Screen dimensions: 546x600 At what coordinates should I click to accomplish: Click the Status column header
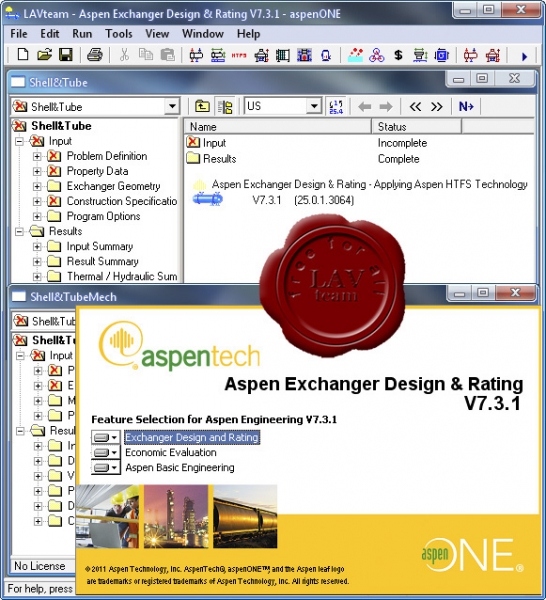[x=416, y=126]
